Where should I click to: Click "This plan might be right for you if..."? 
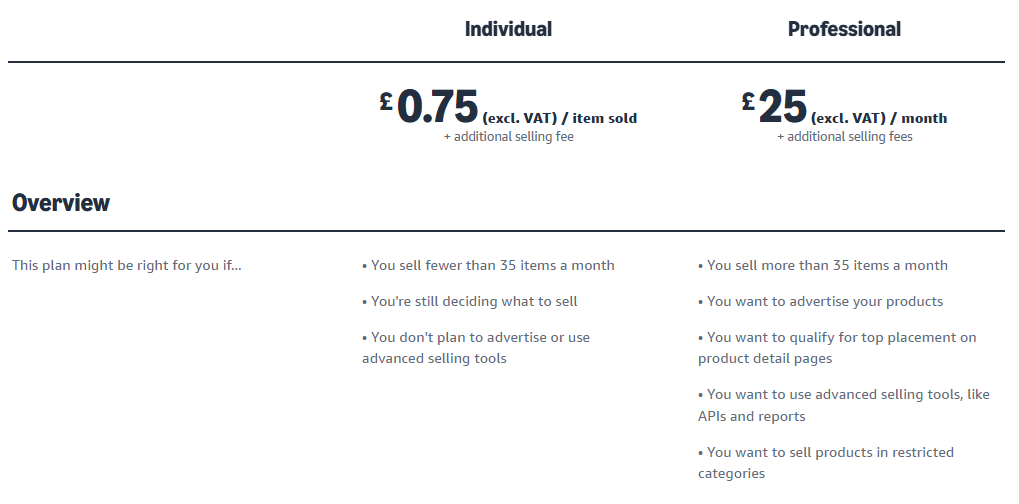pyautogui.click(x=126, y=265)
